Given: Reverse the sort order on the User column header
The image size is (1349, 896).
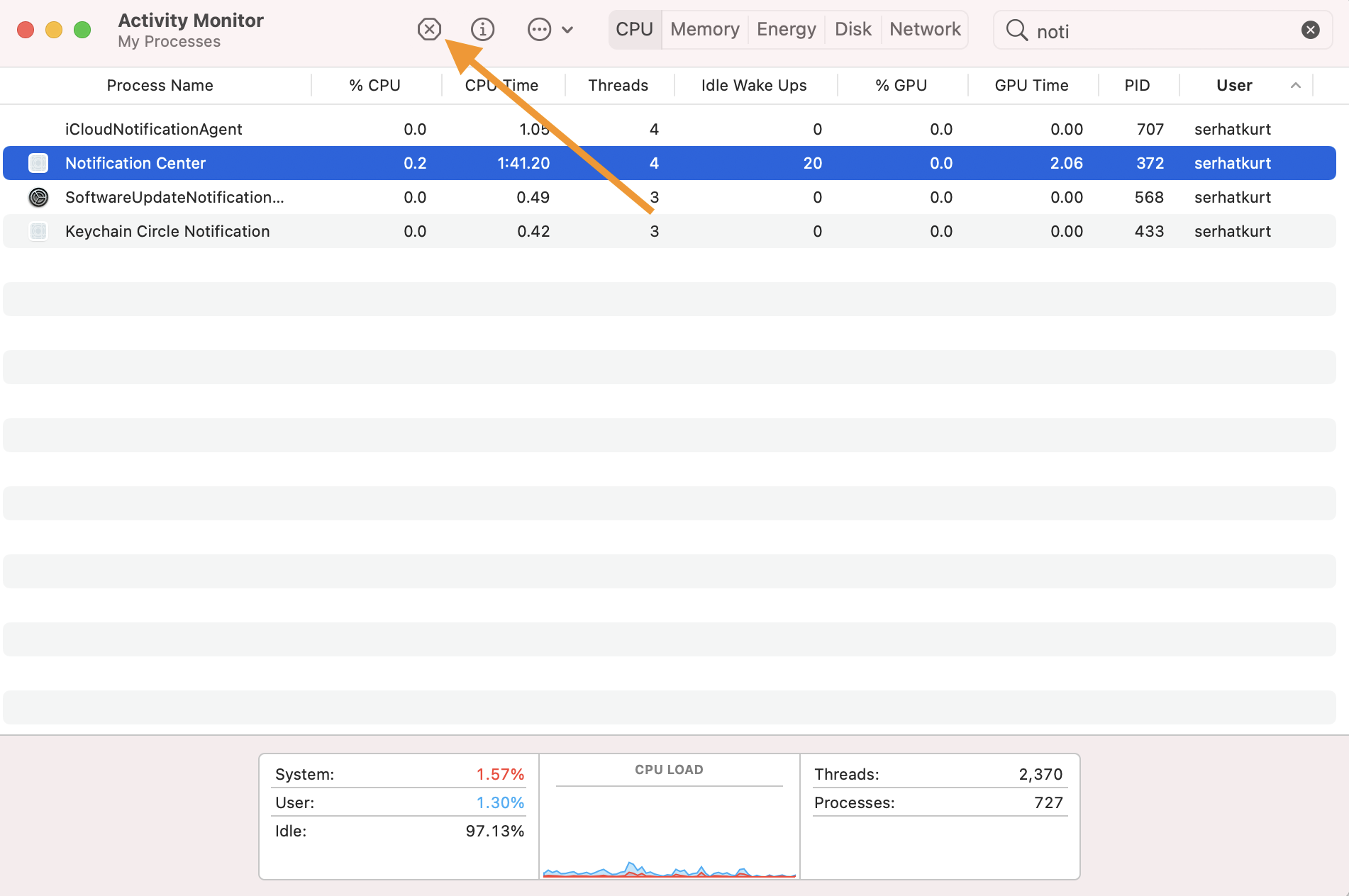Looking at the screenshot, I should pos(1246,86).
